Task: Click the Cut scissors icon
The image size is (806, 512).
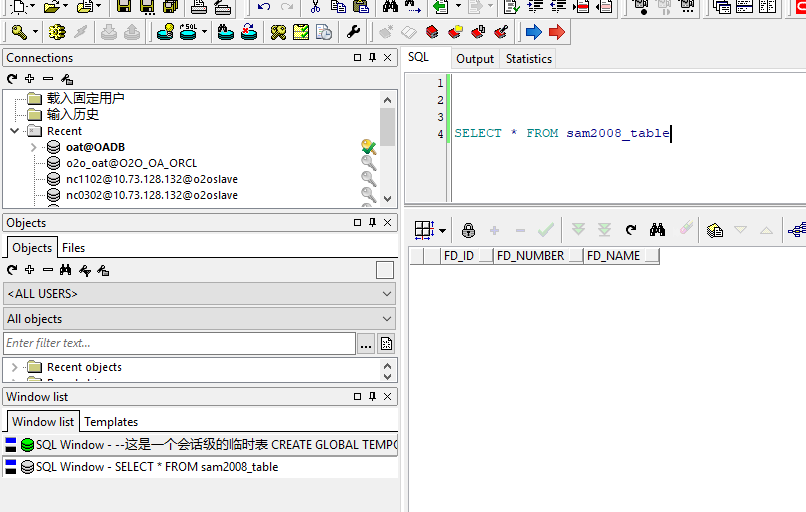Action: 315,7
